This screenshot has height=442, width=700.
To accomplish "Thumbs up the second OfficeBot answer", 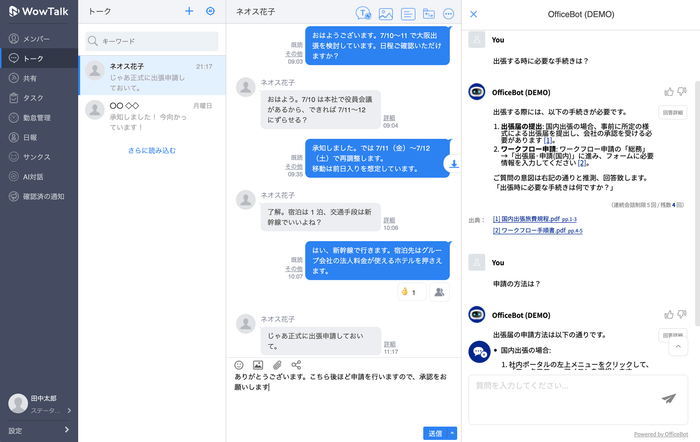I will coord(669,315).
